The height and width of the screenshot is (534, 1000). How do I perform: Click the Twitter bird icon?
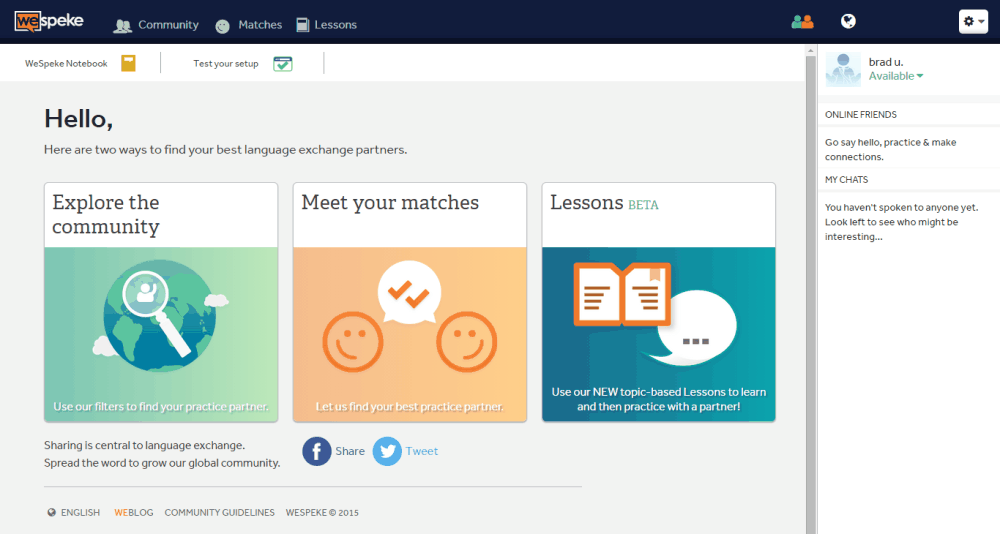387,451
